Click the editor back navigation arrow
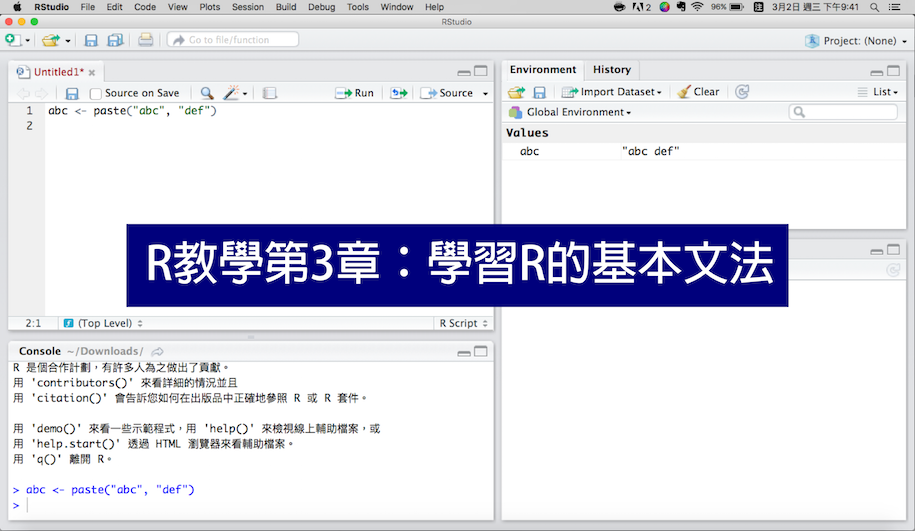915x531 pixels. 23,93
